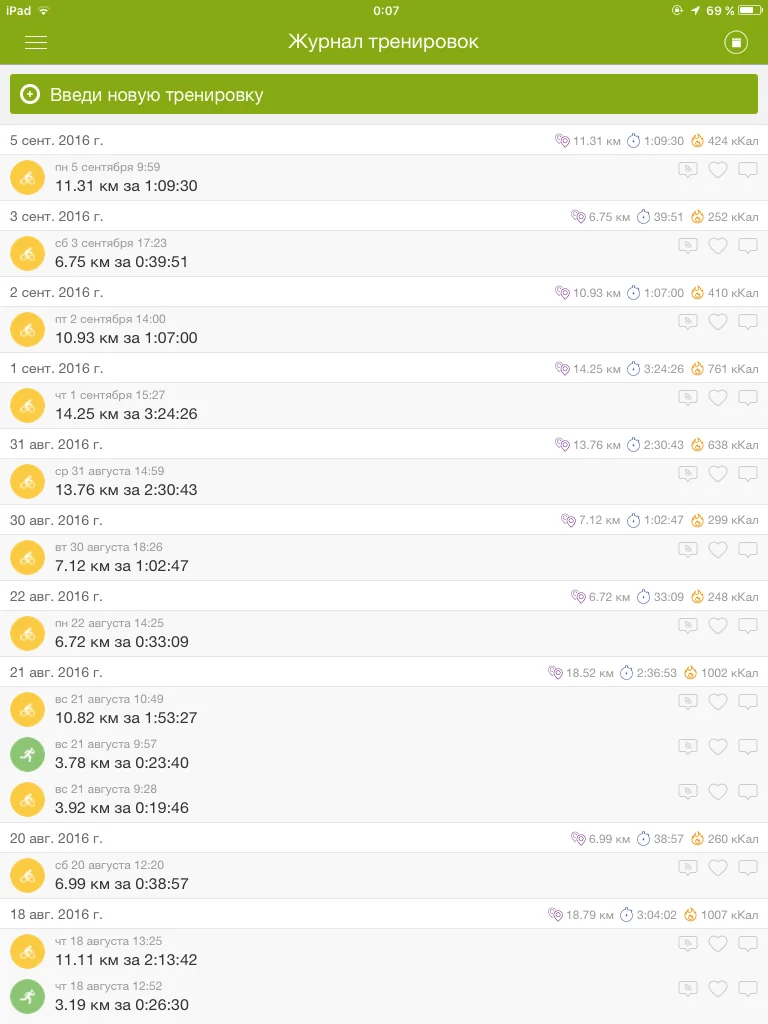The width and height of the screenshot is (768, 1024).
Task: Tap comment bubble on the 13.76 км workout
Action: click(747, 474)
